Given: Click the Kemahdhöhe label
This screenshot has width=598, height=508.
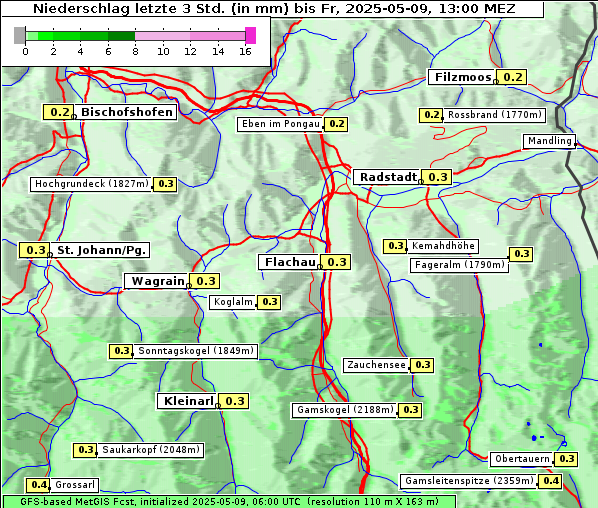Looking at the screenshot, I should pos(443,246).
